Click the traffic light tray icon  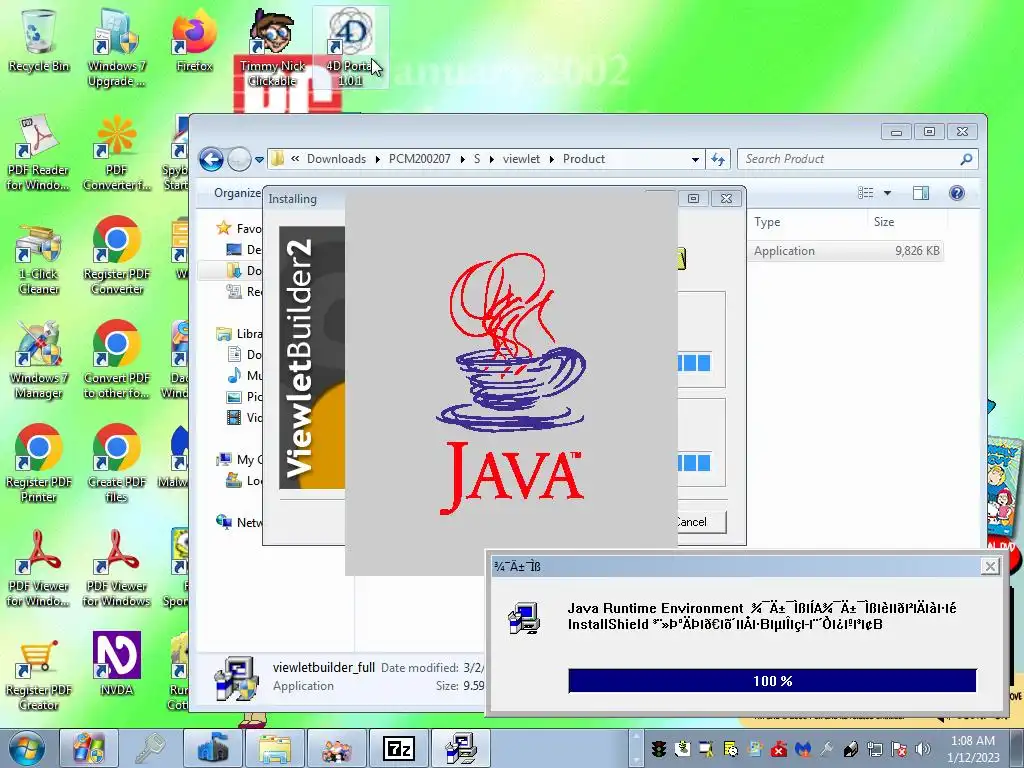[658, 749]
